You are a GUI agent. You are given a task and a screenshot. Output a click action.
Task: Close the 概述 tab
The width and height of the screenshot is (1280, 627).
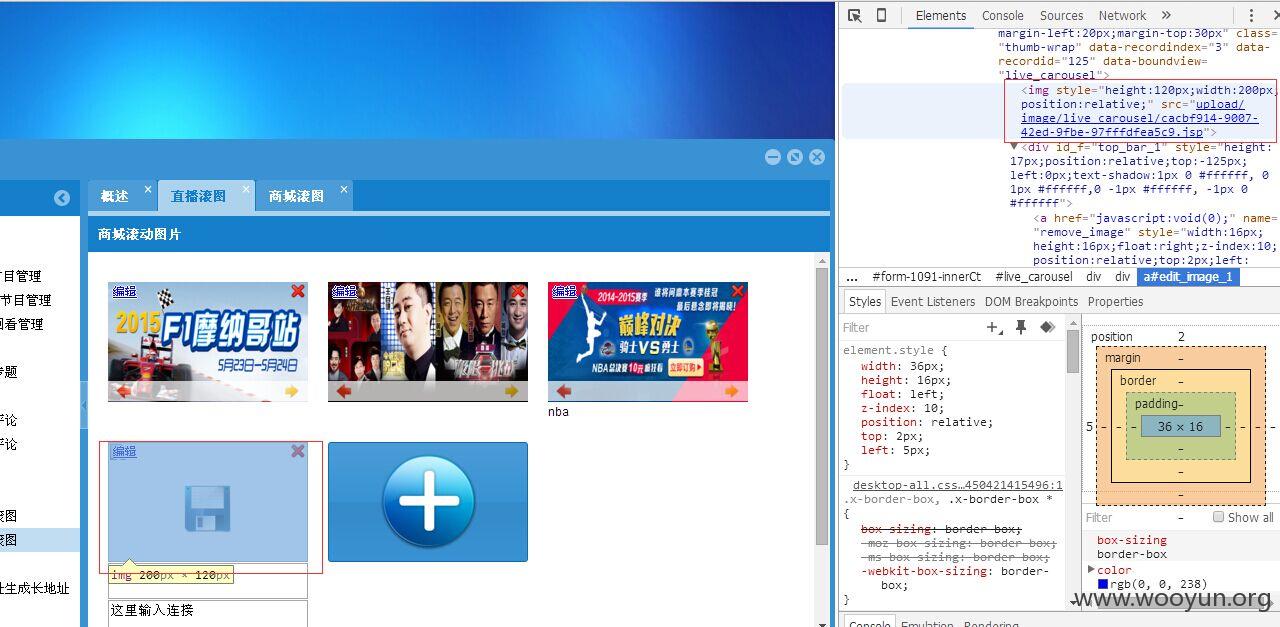click(x=148, y=188)
